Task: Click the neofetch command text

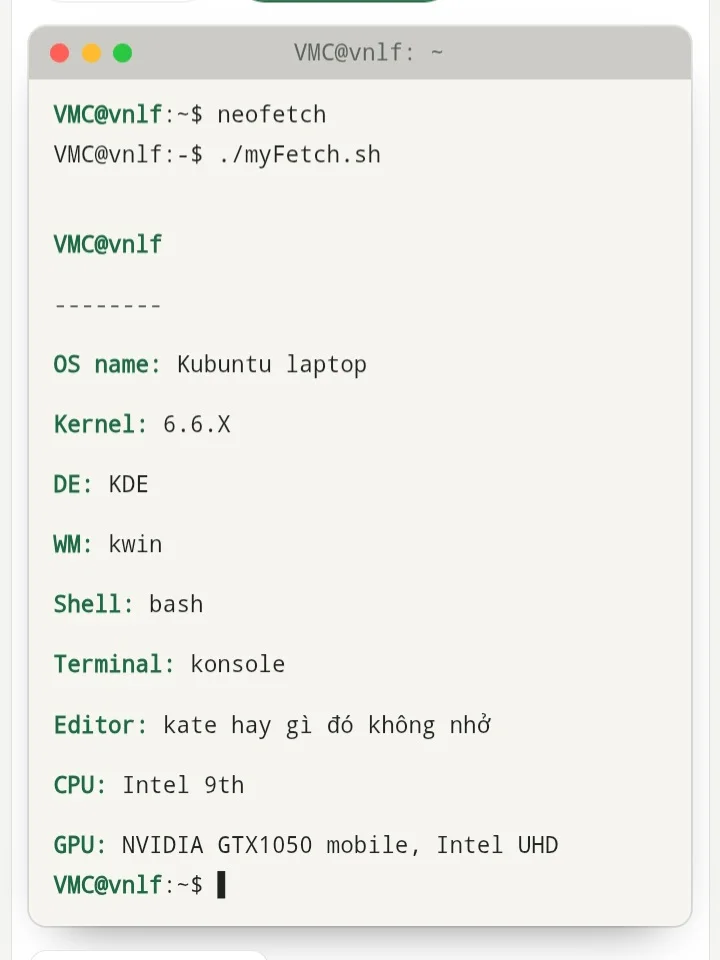Action: [x=272, y=114]
